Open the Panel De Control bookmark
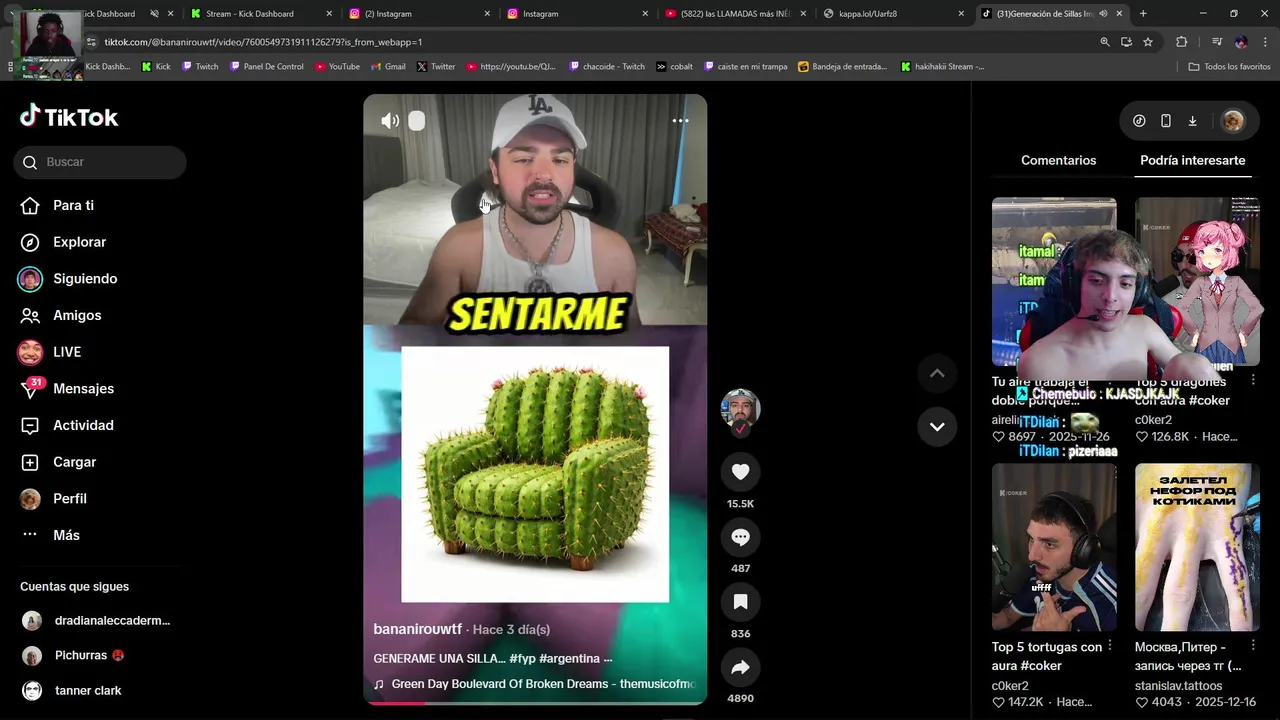 [x=267, y=67]
